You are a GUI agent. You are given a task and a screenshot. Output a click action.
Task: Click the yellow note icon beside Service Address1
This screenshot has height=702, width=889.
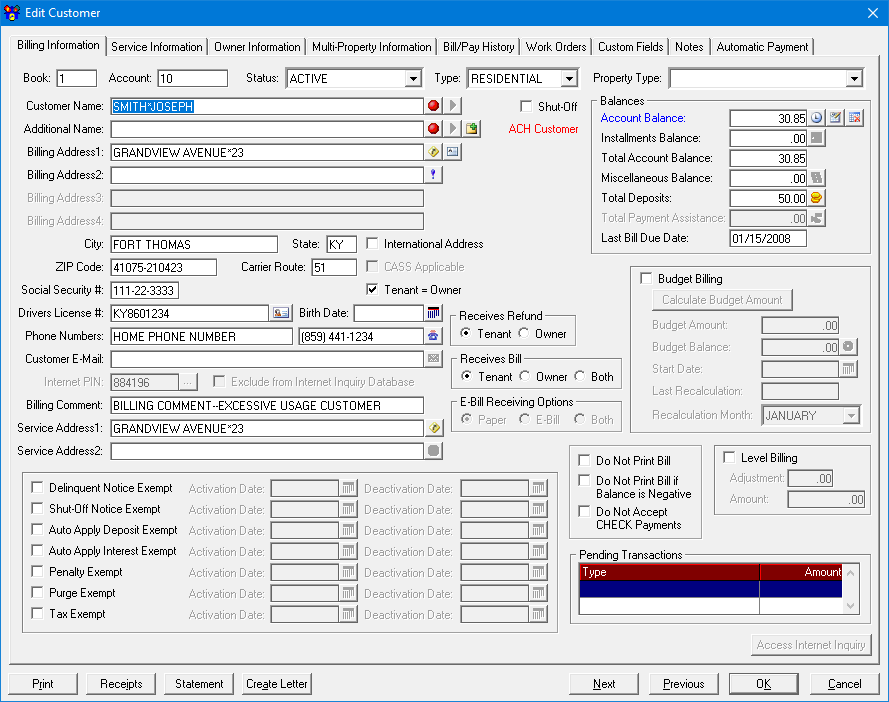pos(434,426)
